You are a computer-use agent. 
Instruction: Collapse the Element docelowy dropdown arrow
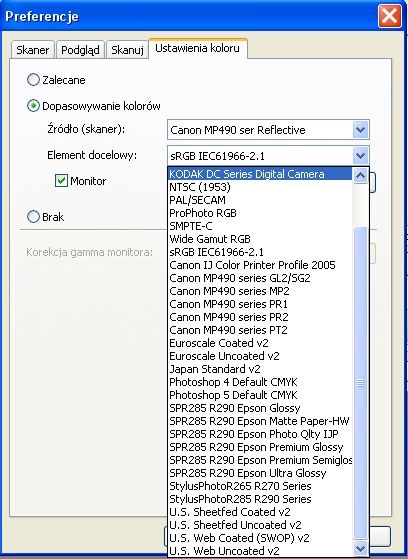(x=360, y=156)
